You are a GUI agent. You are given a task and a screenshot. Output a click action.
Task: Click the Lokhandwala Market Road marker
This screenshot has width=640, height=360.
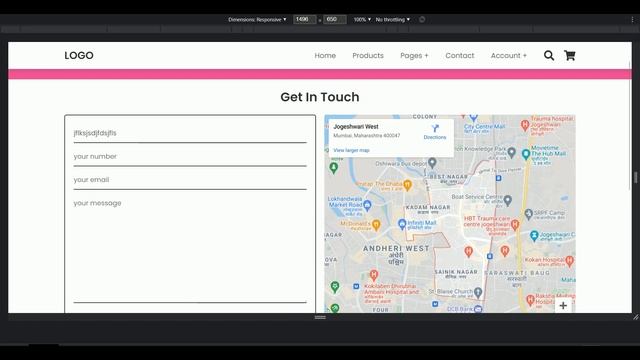pos(367,205)
